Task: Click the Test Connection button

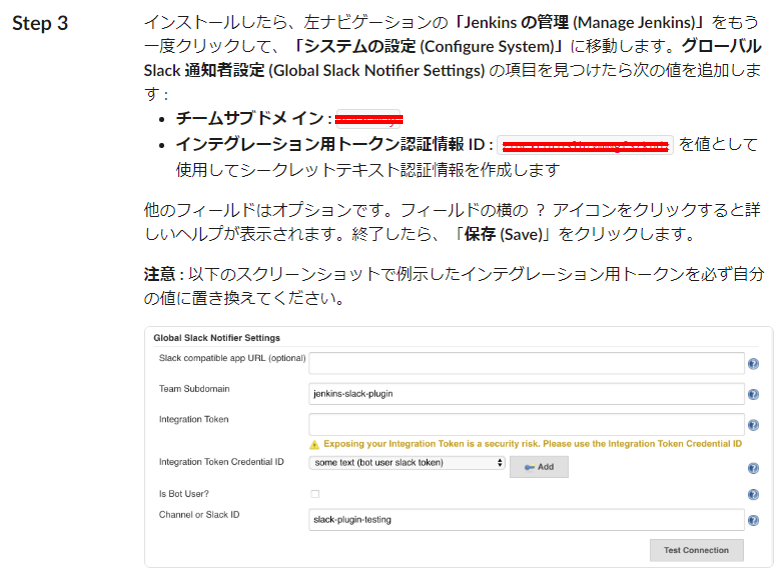Action: click(x=696, y=550)
